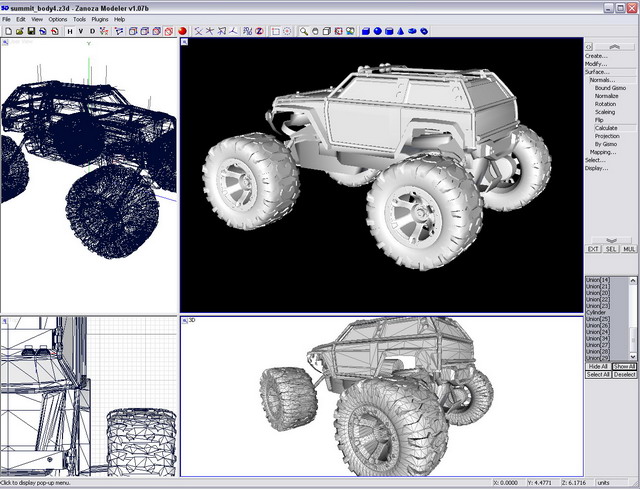Click the blue cylinder primitive icon
This screenshot has width=640, height=489.
click(x=388, y=31)
